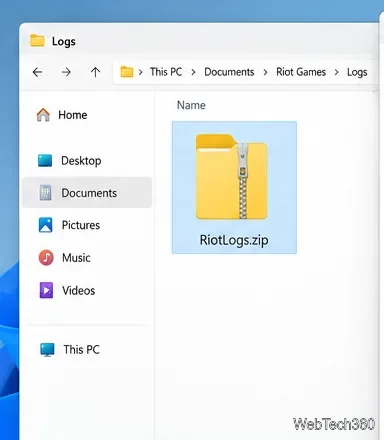This screenshot has height=440, width=384.
Task: Expand chevron after This PC in breadcrumb
Action: [193, 72]
